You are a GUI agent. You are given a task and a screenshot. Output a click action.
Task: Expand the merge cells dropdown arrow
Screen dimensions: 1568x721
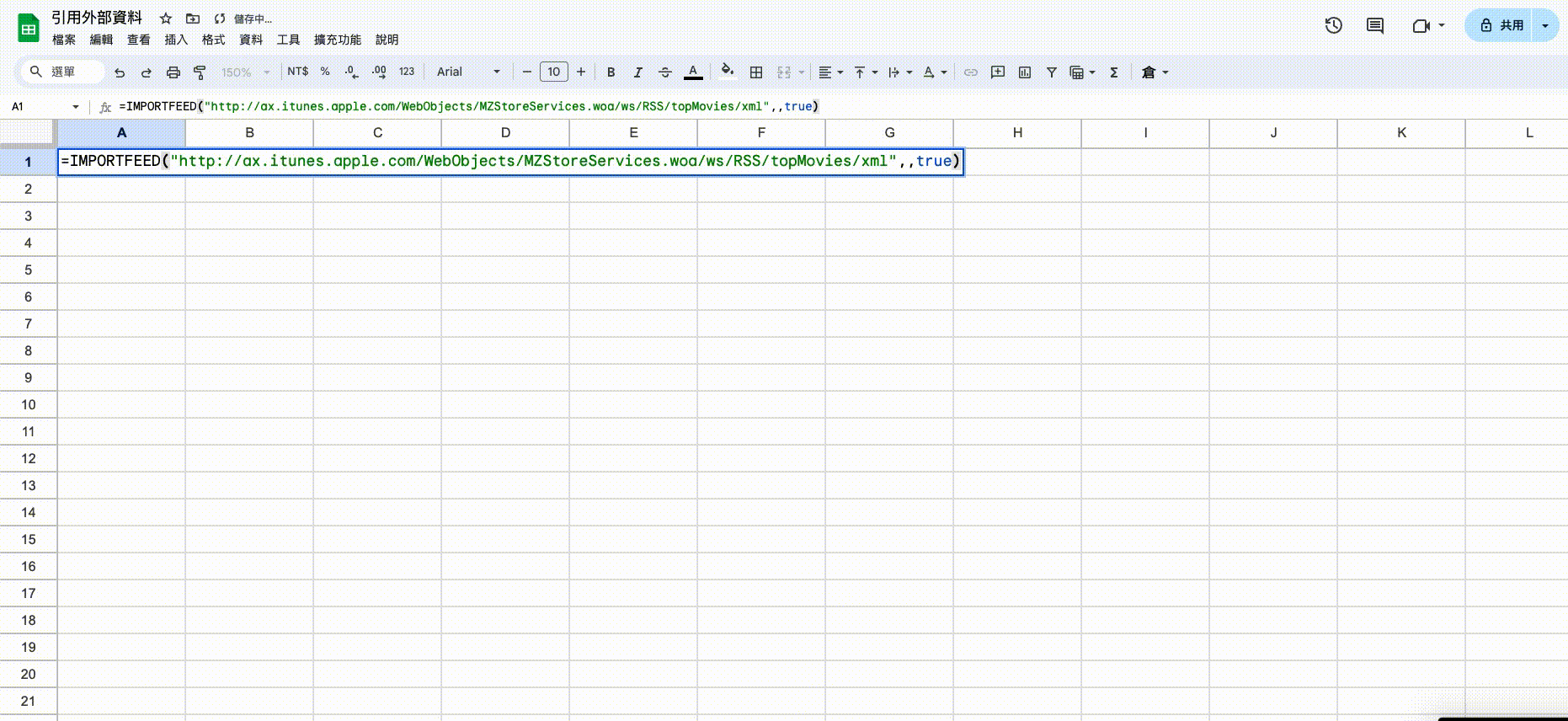802,72
